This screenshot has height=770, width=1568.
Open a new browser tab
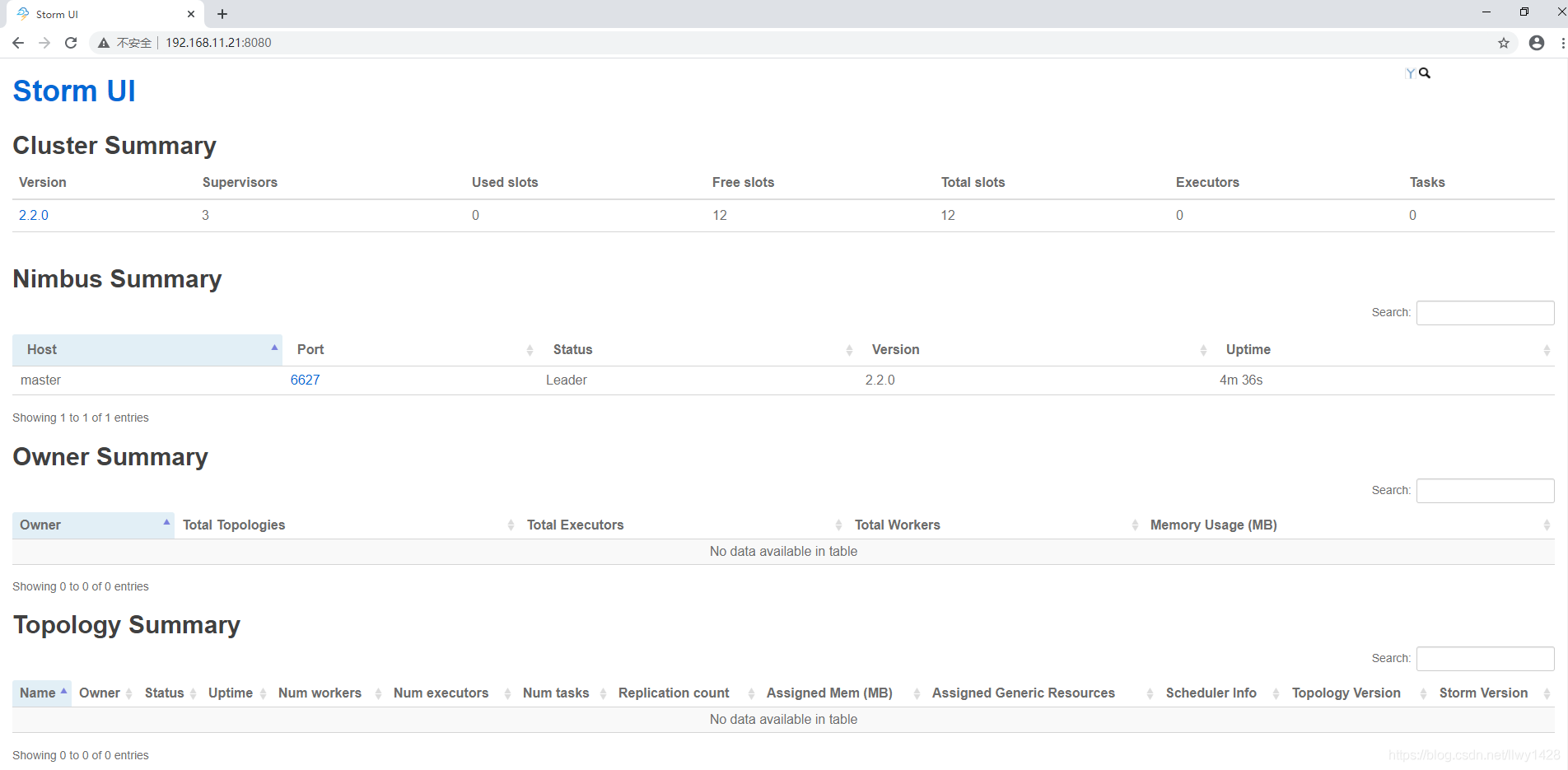tap(222, 14)
